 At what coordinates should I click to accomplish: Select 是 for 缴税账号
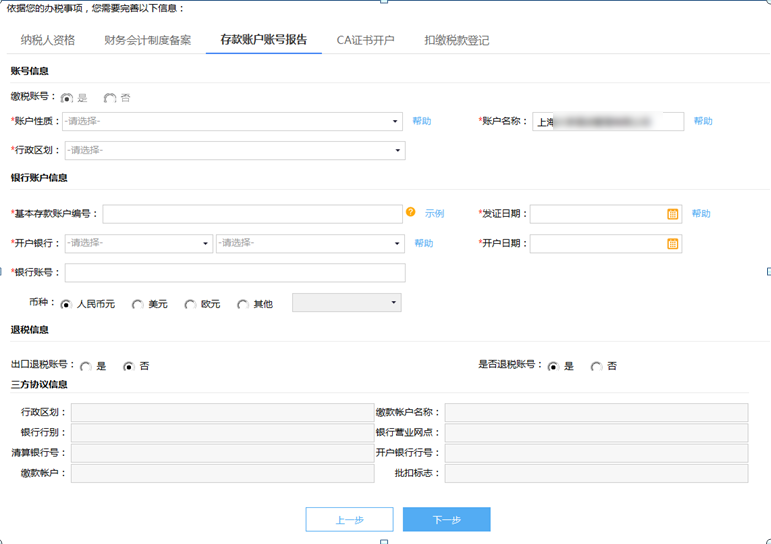click(67, 98)
